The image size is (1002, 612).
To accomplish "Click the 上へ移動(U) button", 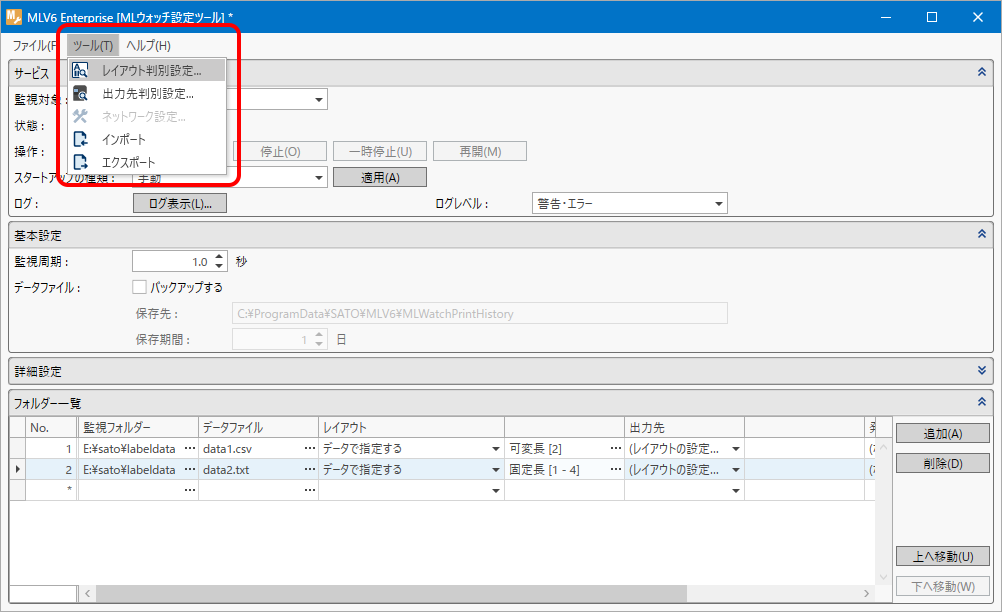I will pyautogui.click(x=943, y=556).
